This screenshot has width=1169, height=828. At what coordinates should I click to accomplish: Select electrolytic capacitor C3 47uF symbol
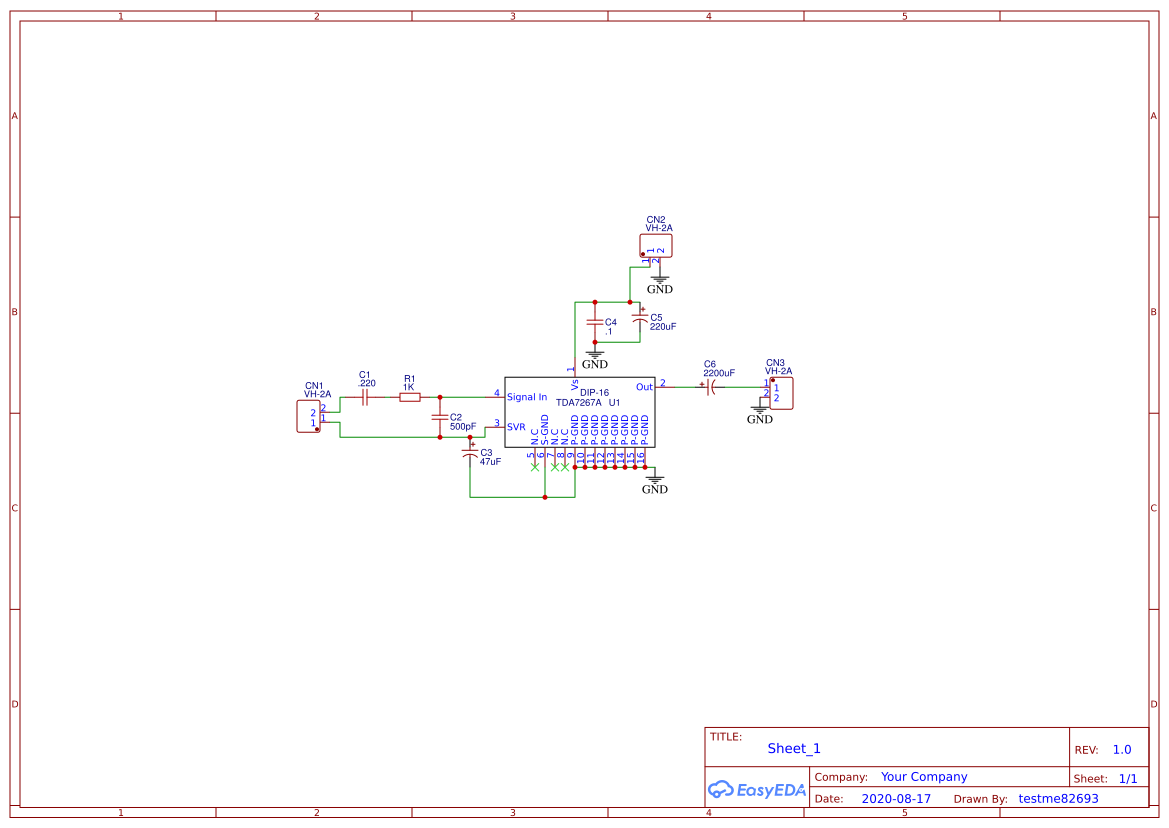pos(470,455)
